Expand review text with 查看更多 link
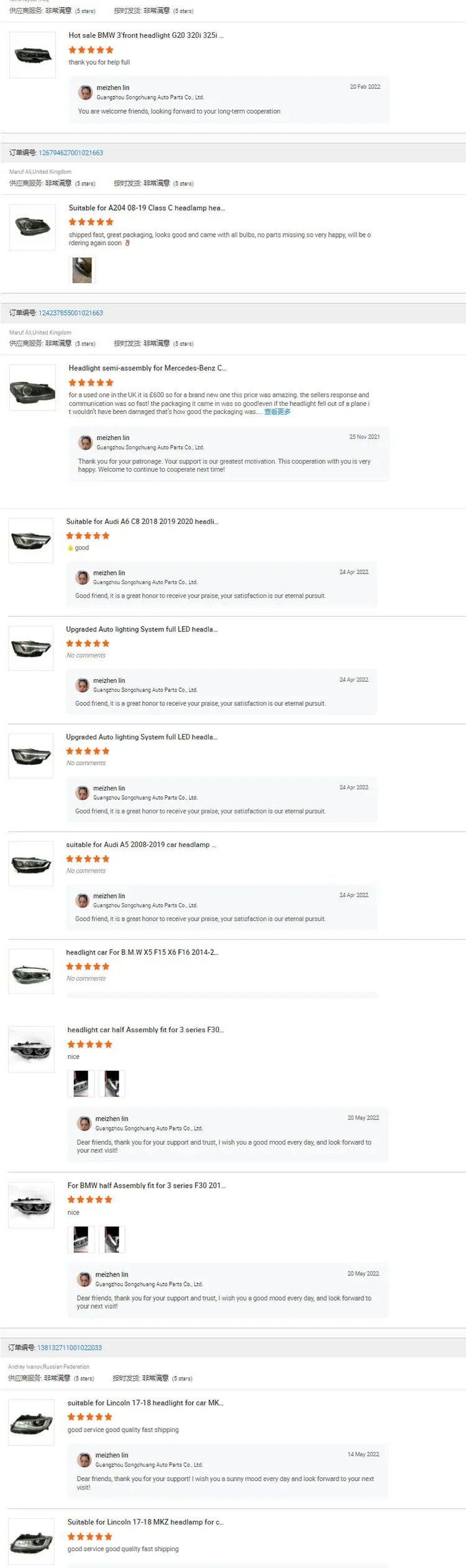The height and width of the screenshot is (1568, 466). (277, 412)
